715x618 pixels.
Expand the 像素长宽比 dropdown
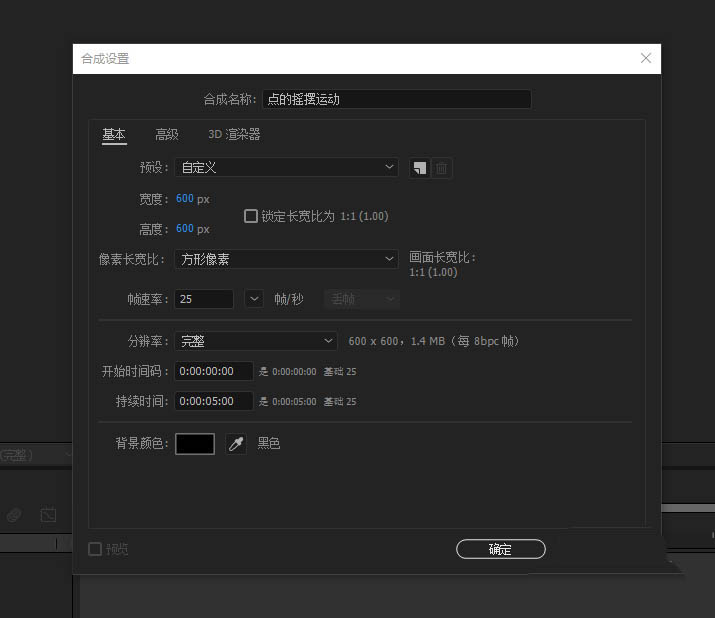pyautogui.click(x=286, y=259)
